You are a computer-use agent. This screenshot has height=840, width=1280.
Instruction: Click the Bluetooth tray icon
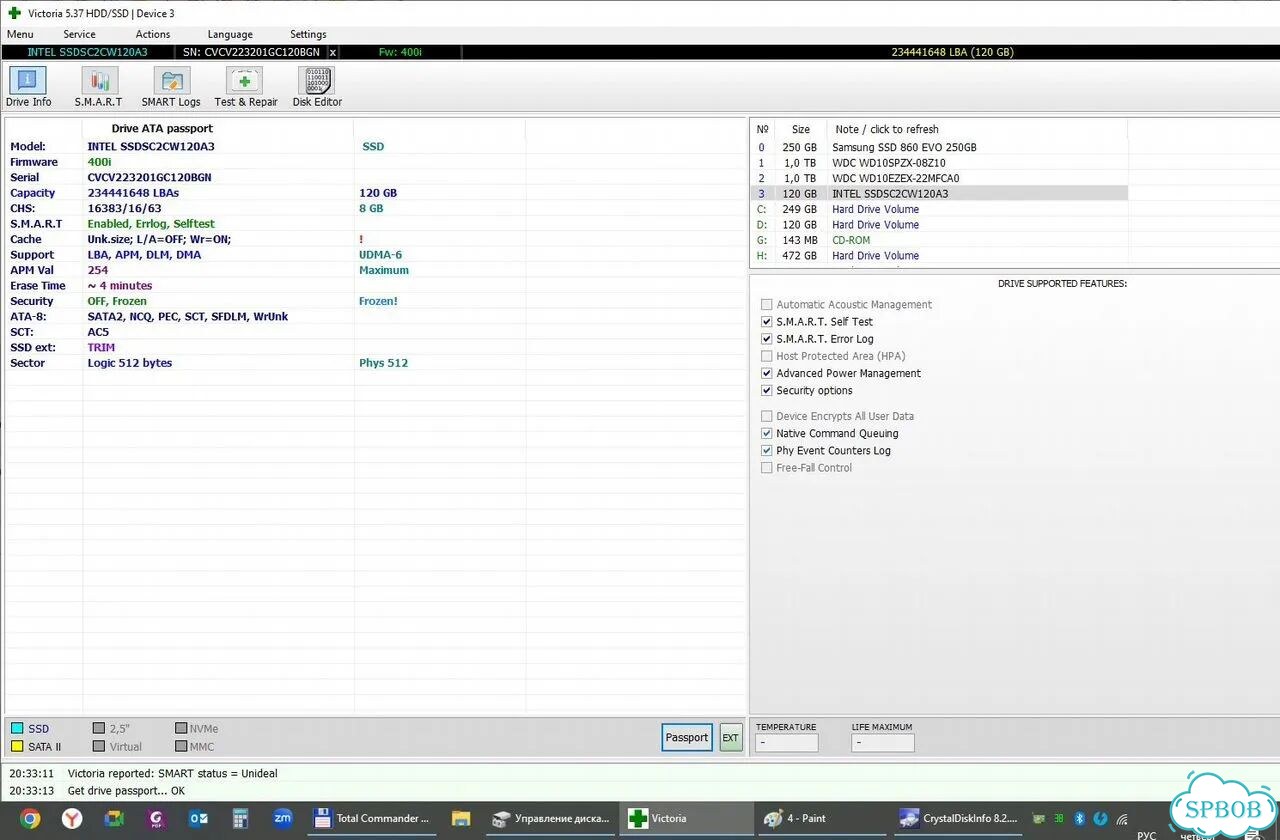1079,818
